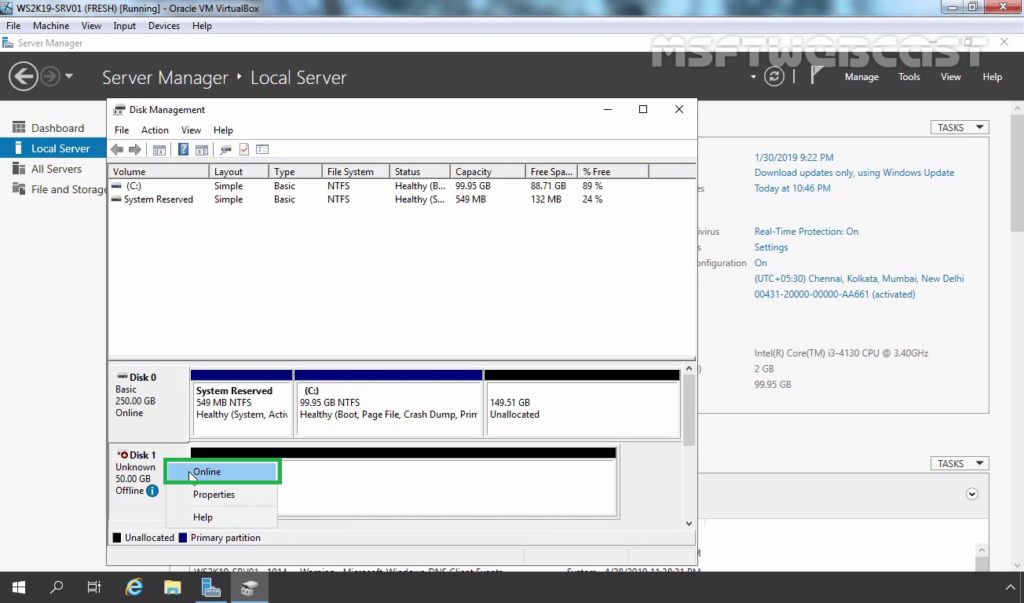Click the red checkmark page toolbar icon

pyautogui.click(x=244, y=150)
